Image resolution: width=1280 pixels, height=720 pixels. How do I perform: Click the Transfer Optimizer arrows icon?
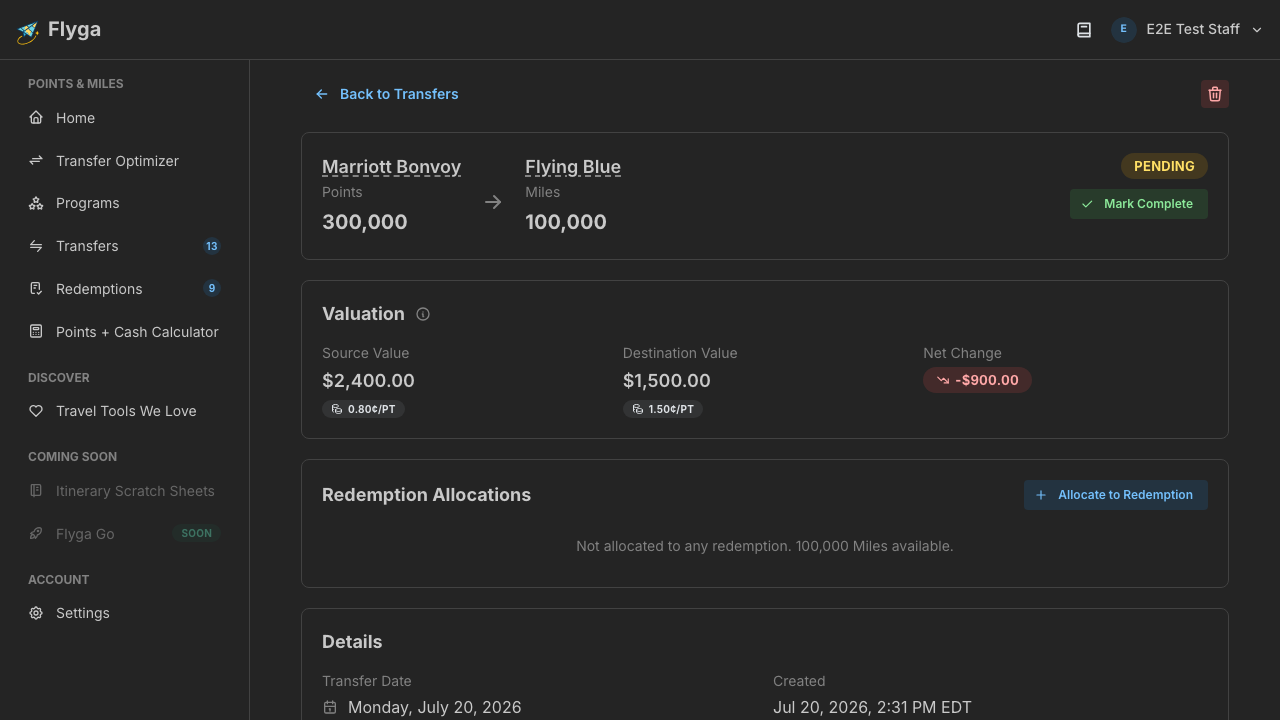pos(36,160)
